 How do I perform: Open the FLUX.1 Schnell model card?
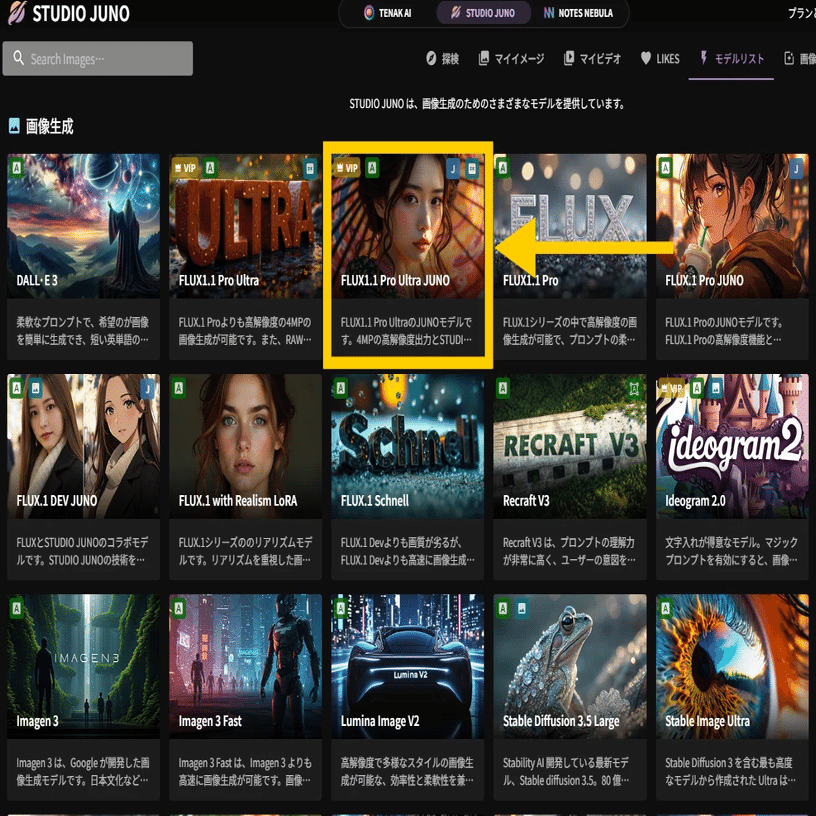(x=408, y=477)
